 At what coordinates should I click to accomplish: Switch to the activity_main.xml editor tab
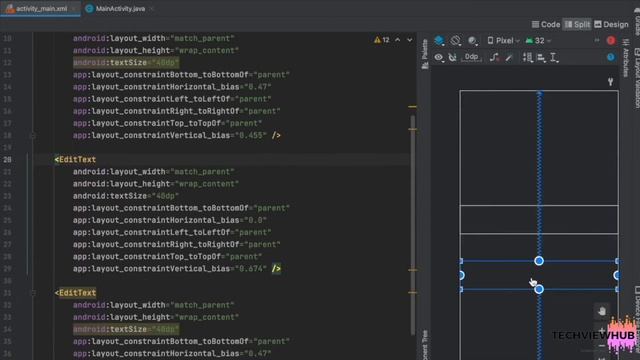pos(41,8)
